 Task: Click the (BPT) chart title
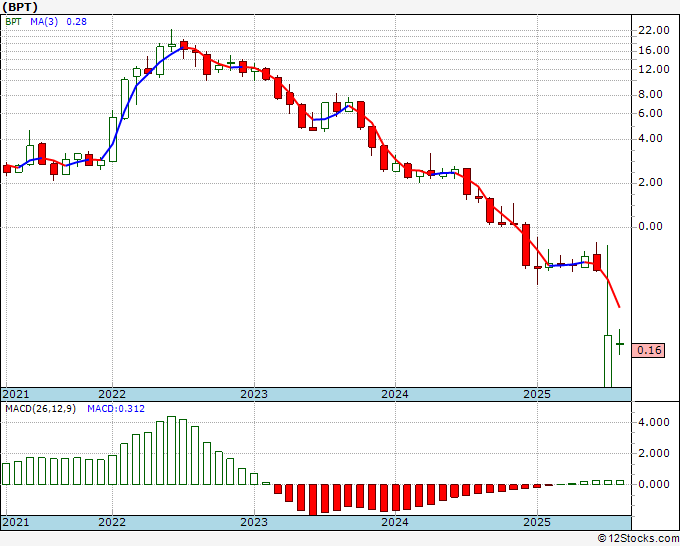pyautogui.click(x=20, y=7)
